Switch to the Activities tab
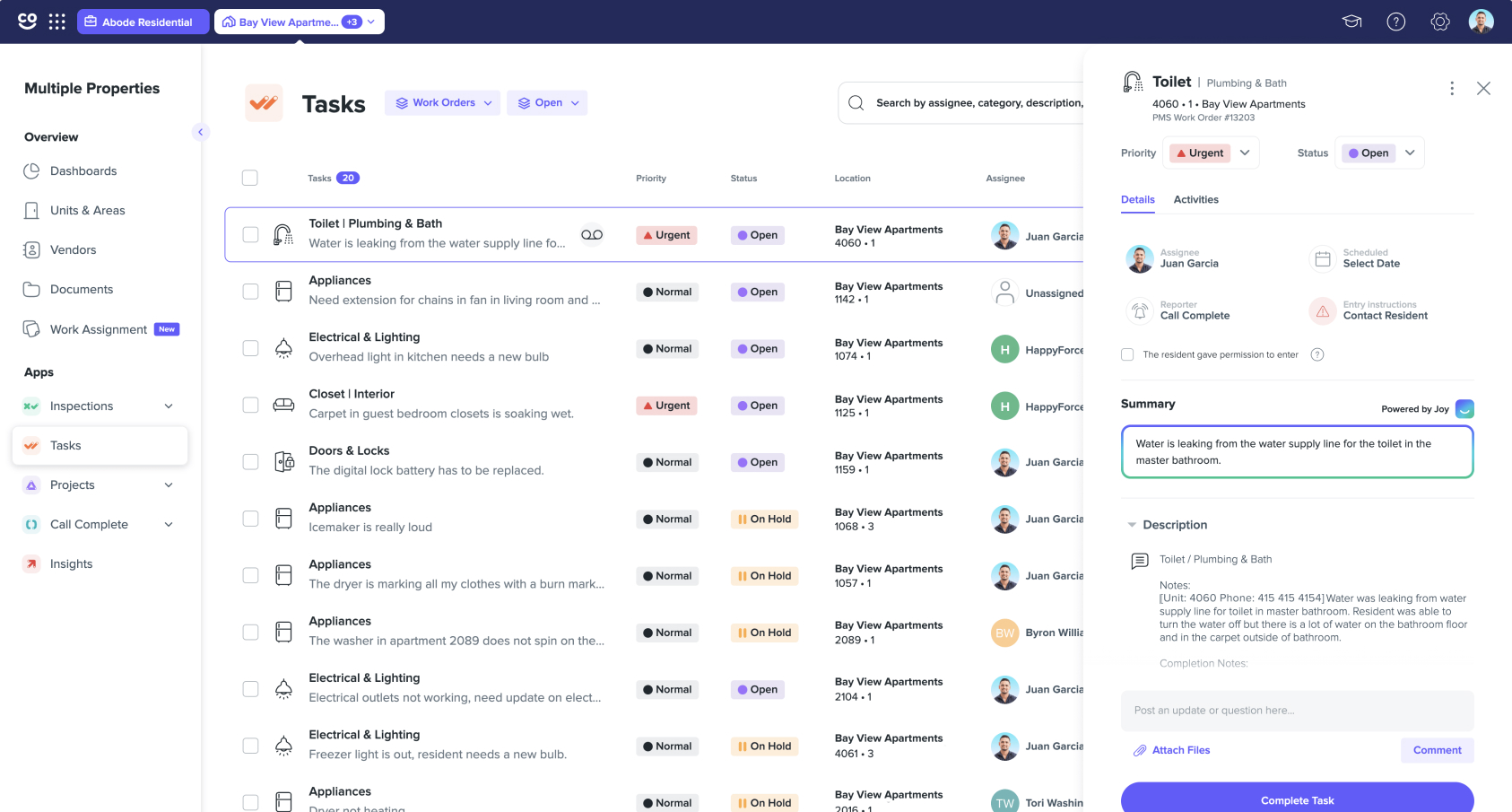The image size is (1512, 812). [x=1195, y=200]
